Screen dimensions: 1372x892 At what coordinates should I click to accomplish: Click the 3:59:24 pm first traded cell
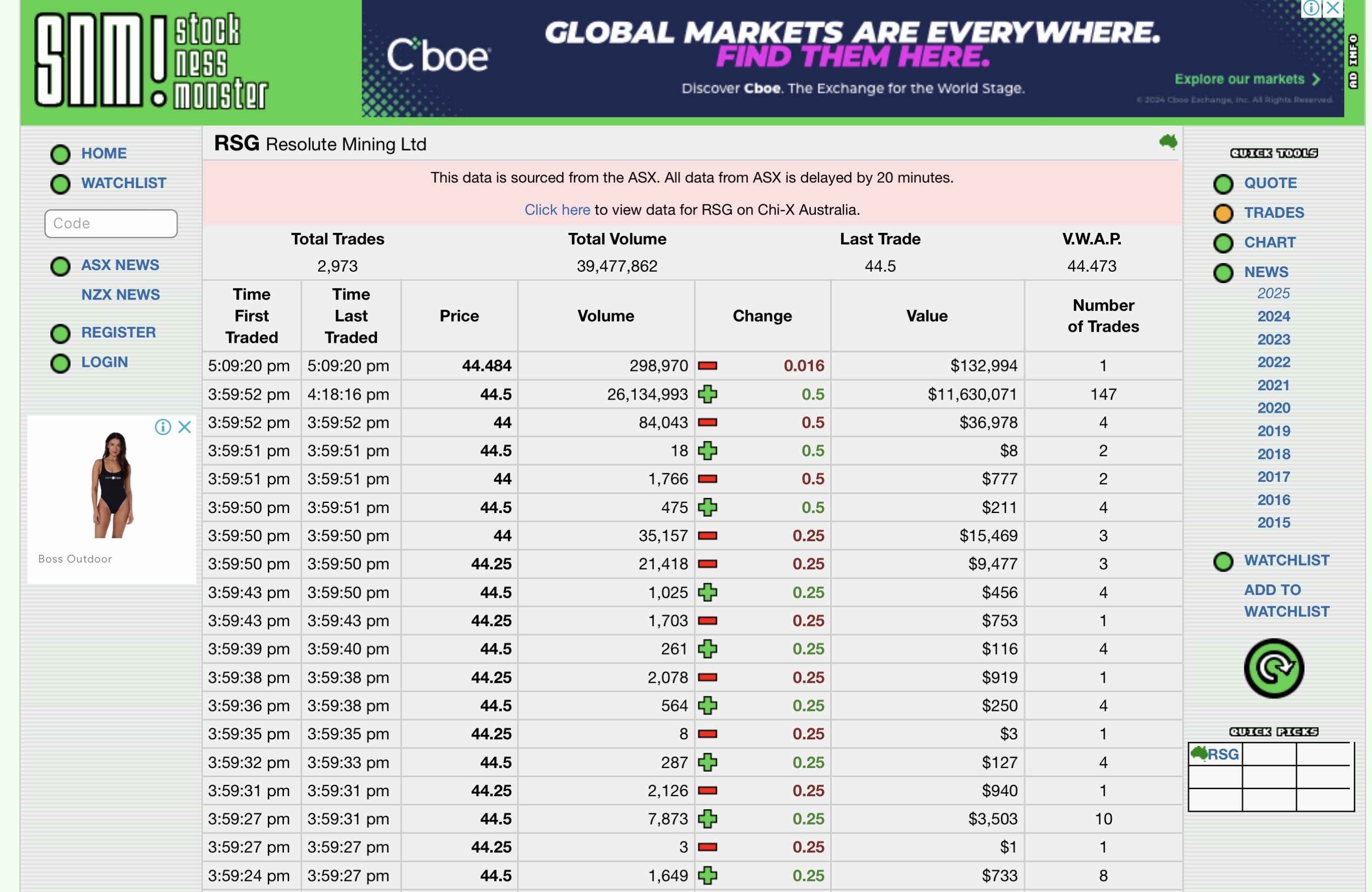(x=251, y=875)
